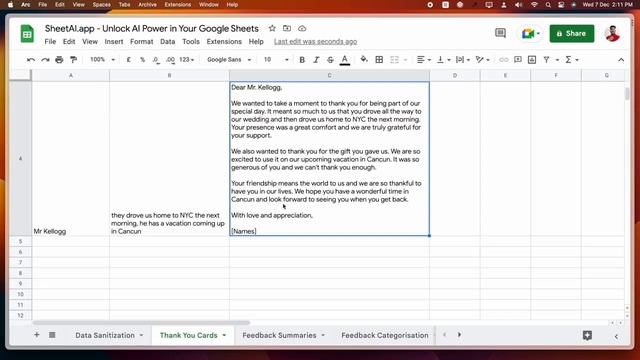
Task: Click the green Share button
Action: (x=571, y=33)
